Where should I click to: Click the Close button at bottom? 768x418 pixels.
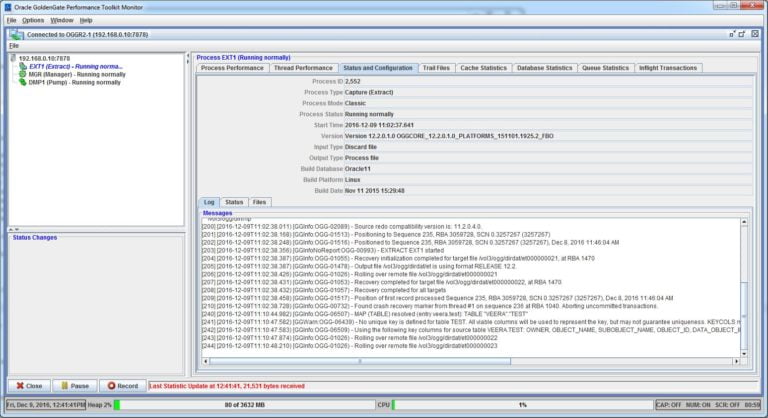[x=29, y=385]
